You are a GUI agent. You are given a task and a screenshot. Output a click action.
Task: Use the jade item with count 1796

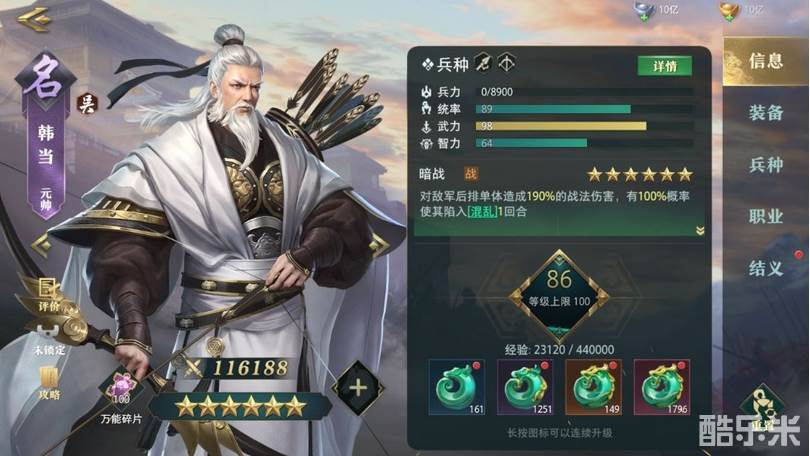662,387
